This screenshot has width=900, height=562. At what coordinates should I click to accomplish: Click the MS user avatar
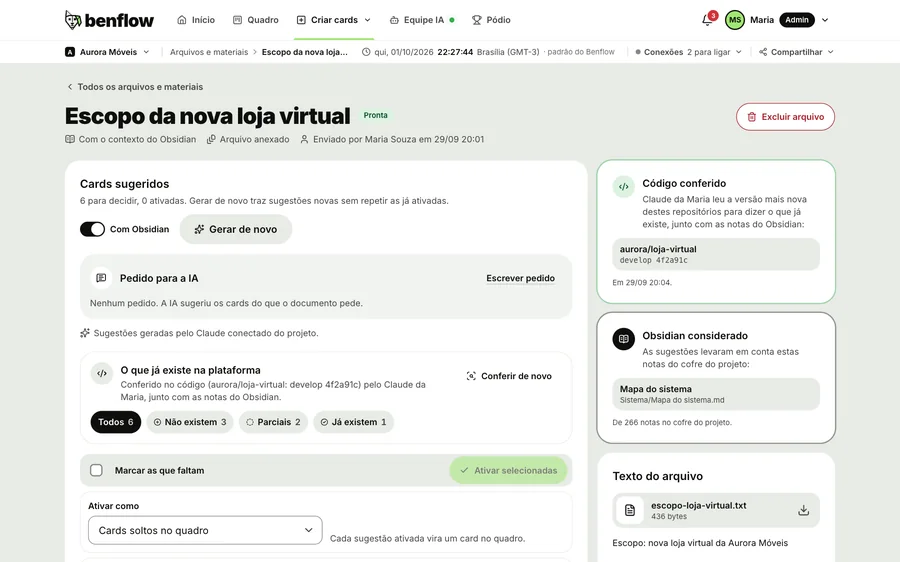tap(735, 20)
